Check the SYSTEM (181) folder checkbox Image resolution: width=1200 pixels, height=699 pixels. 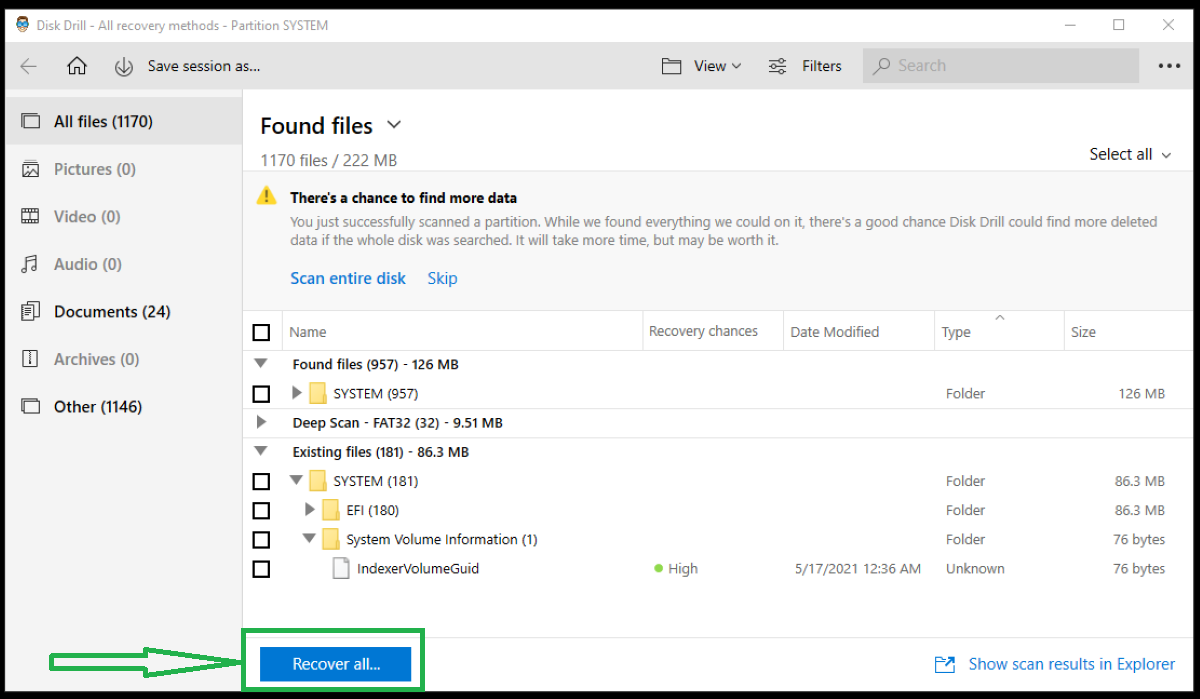click(261, 482)
